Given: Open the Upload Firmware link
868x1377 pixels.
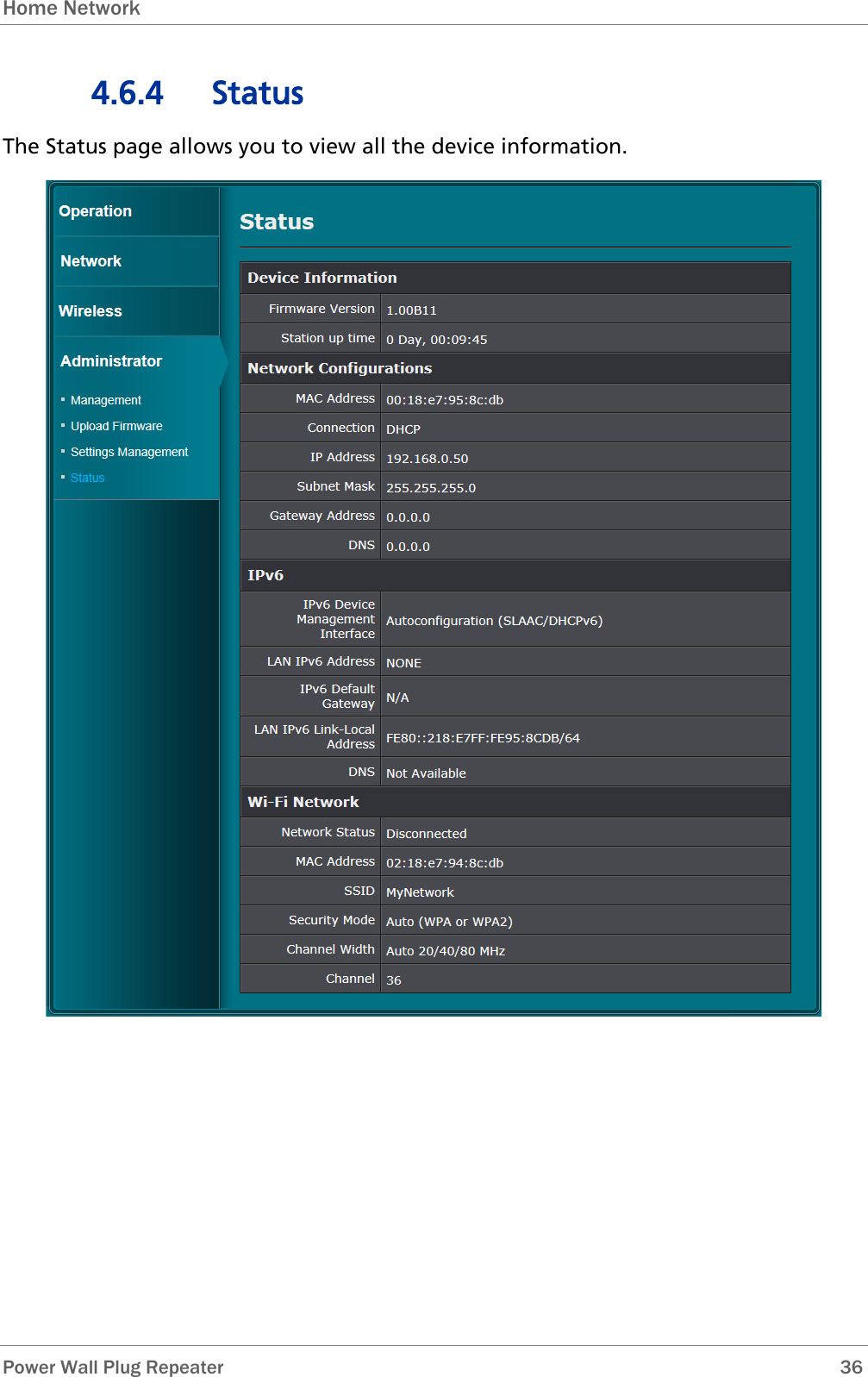Looking at the screenshot, I should (116, 426).
